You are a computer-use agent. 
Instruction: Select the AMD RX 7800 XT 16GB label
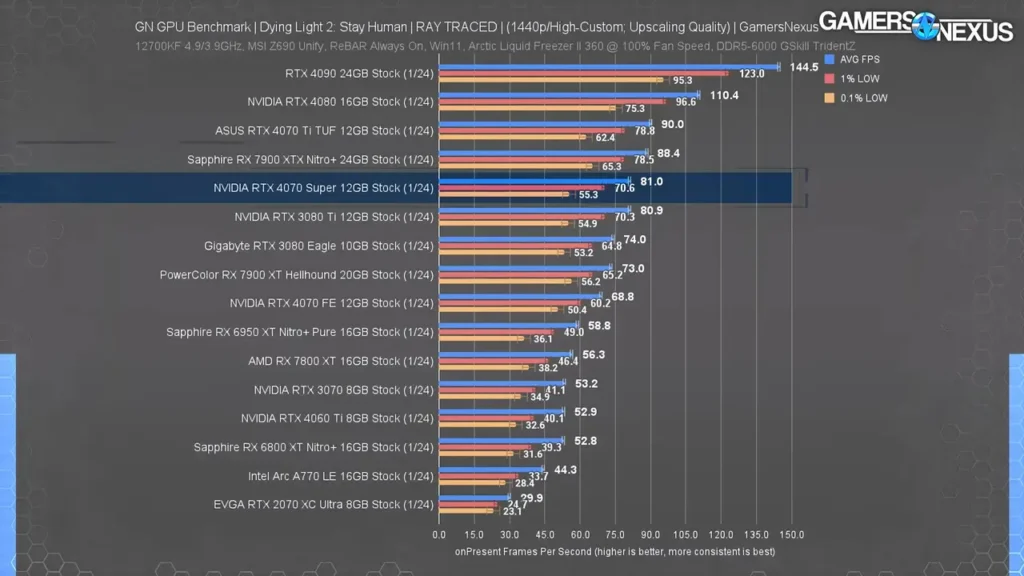coord(341,361)
